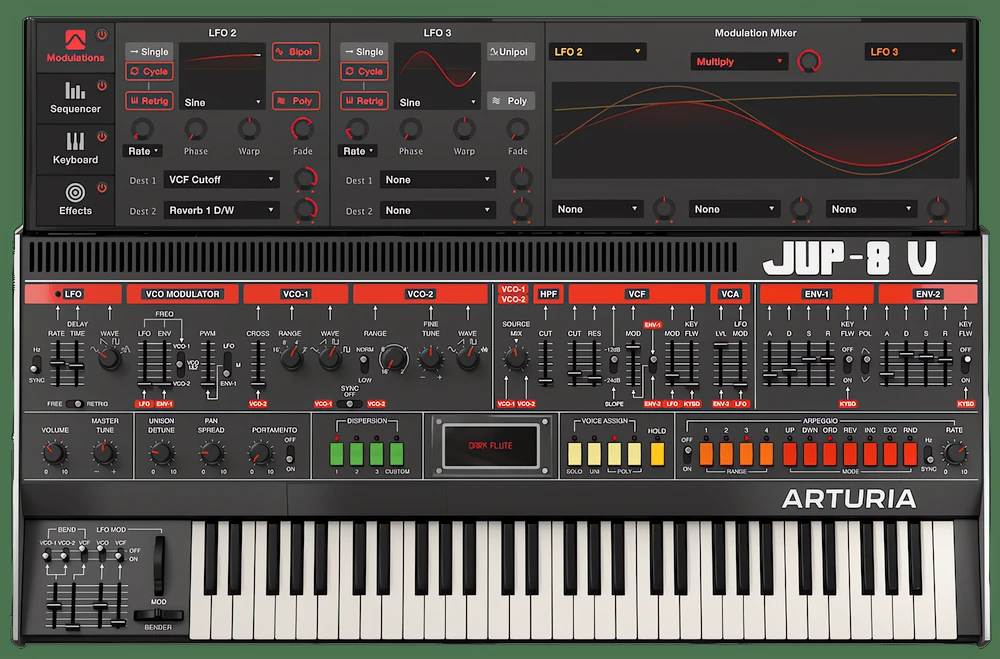Activate the yellow Hold button

pyautogui.click(x=657, y=454)
